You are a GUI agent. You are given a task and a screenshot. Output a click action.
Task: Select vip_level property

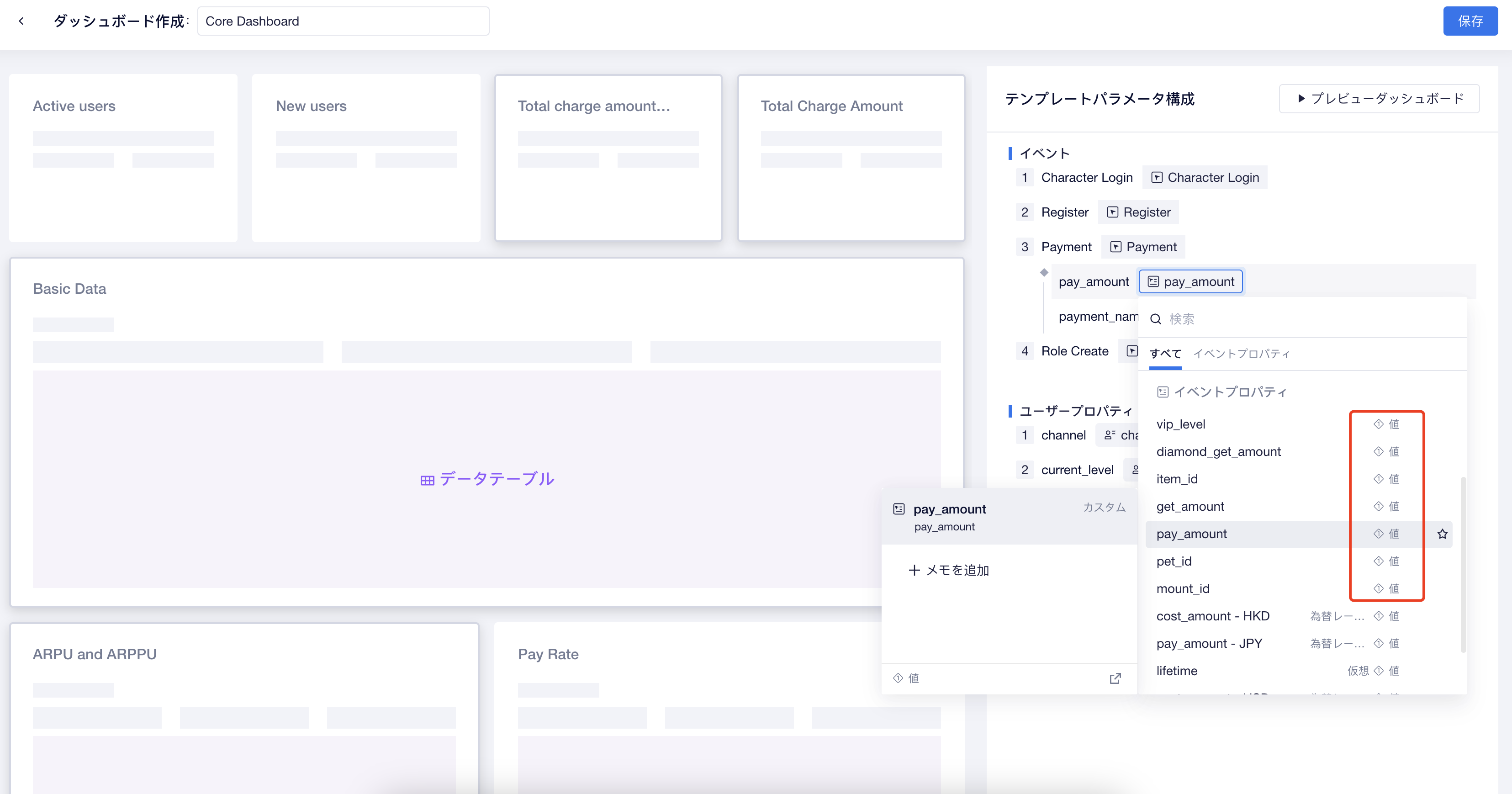[x=1298, y=424]
